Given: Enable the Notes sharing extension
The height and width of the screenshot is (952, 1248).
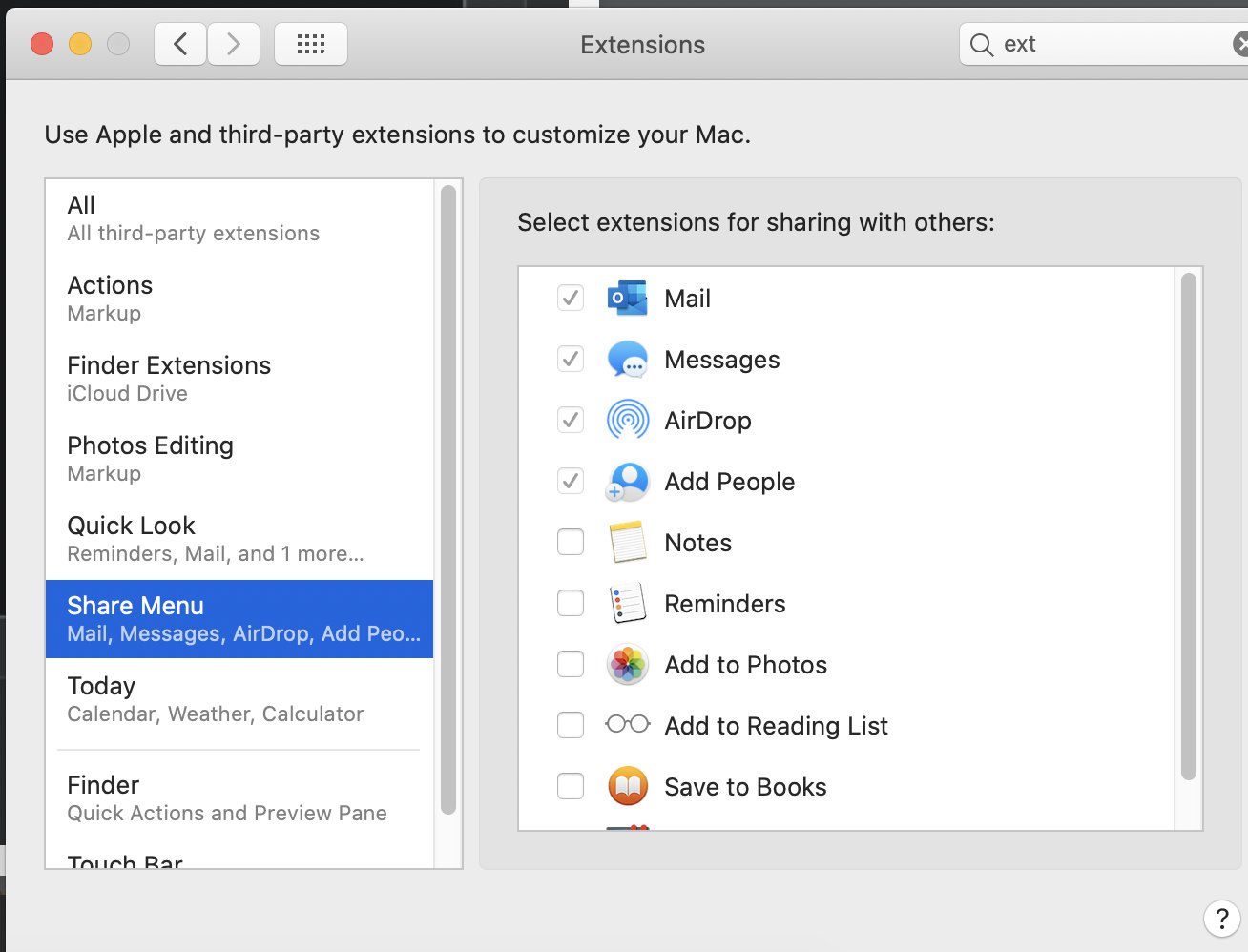Looking at the screenshot, I should (571, 543).
